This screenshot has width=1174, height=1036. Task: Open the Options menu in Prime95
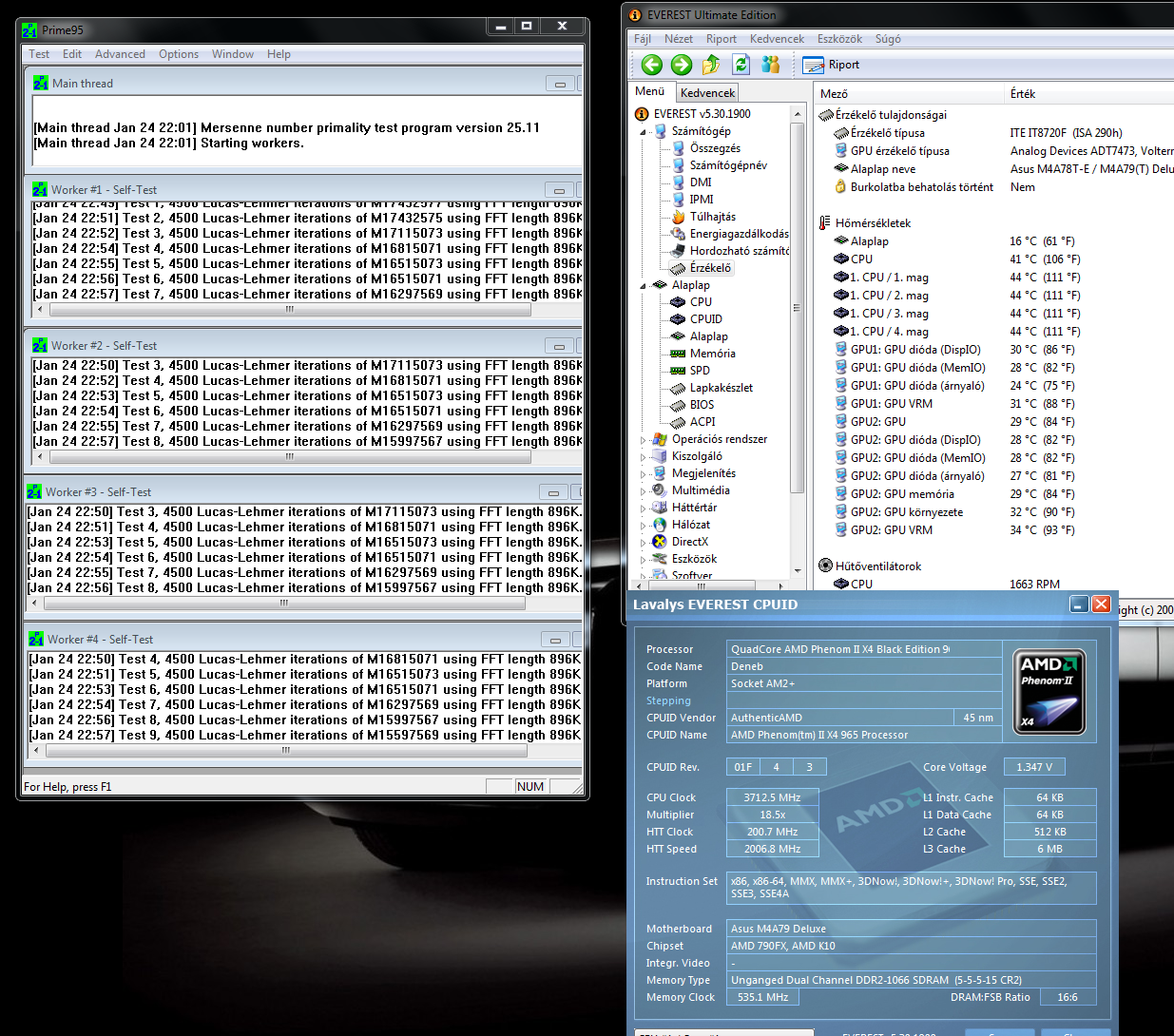[x=179, y=54]
